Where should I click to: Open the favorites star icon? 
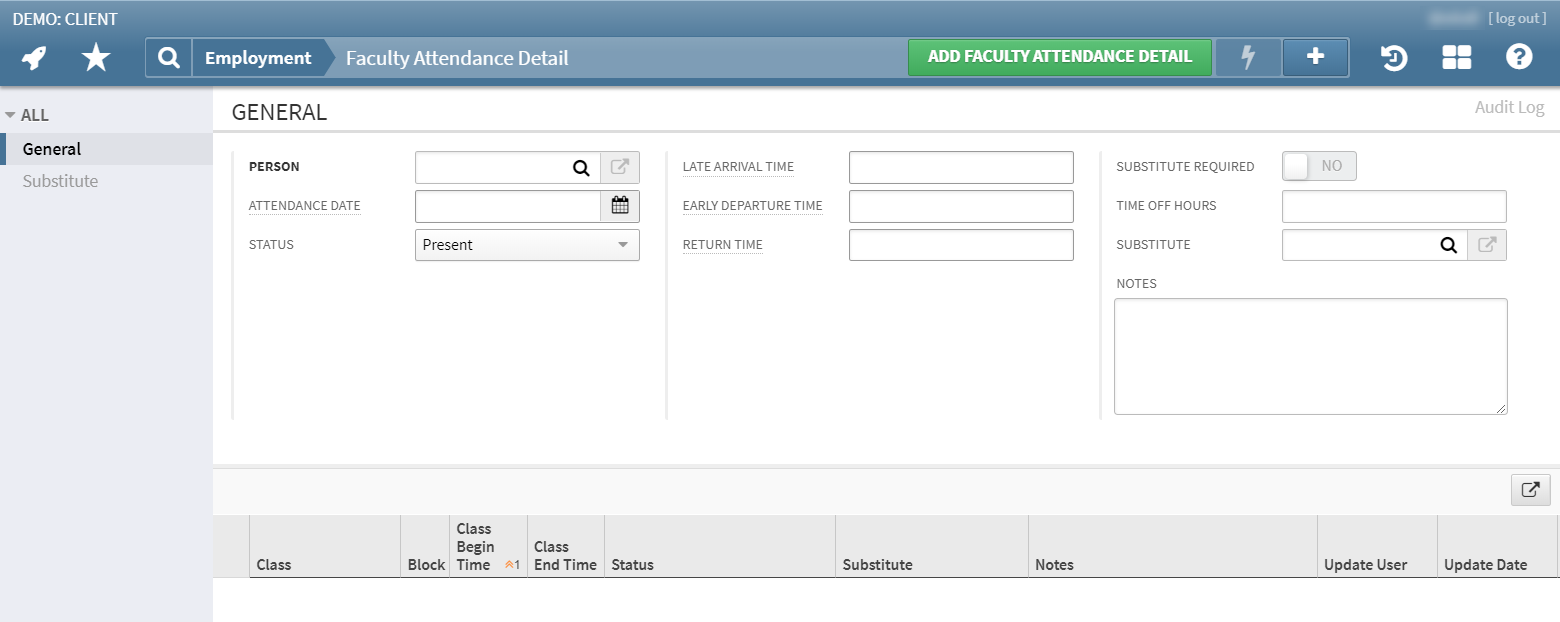tap(96, 57)
